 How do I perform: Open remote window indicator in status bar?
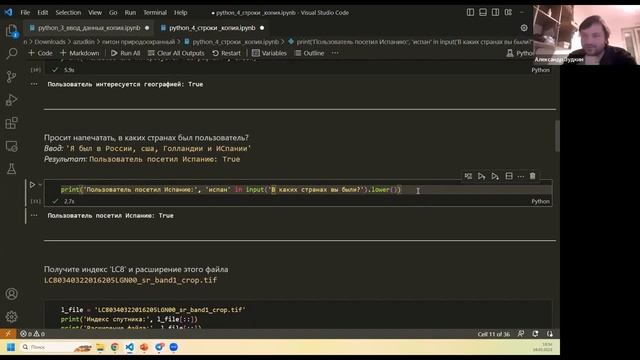tap(8, 334)
